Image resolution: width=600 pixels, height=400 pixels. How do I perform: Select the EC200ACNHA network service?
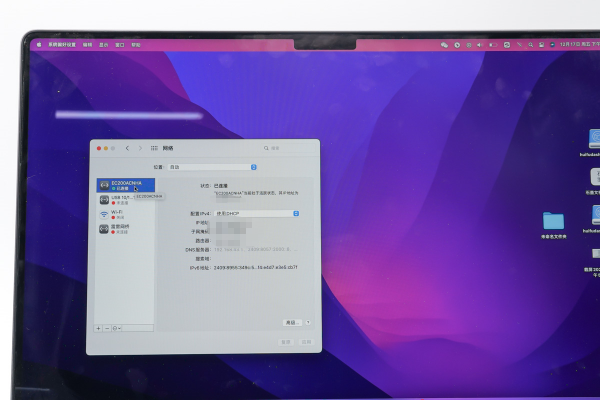click(125, 185)
